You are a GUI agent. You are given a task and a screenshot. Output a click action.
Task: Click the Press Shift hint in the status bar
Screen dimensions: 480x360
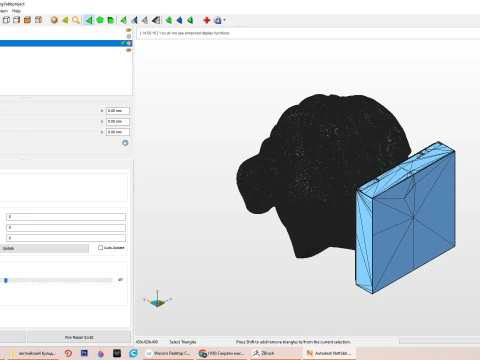pos(293,342)
